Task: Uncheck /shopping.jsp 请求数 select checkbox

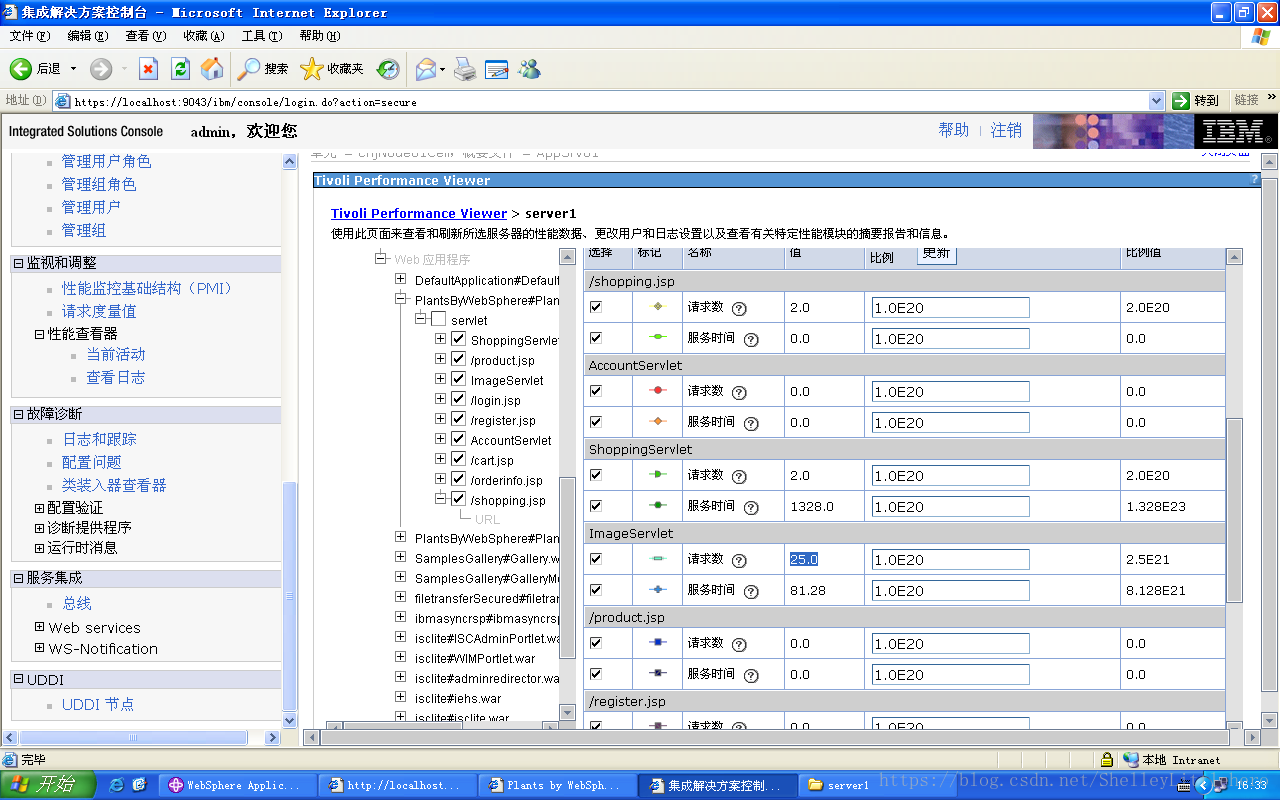Action: [x=596, y=307]
